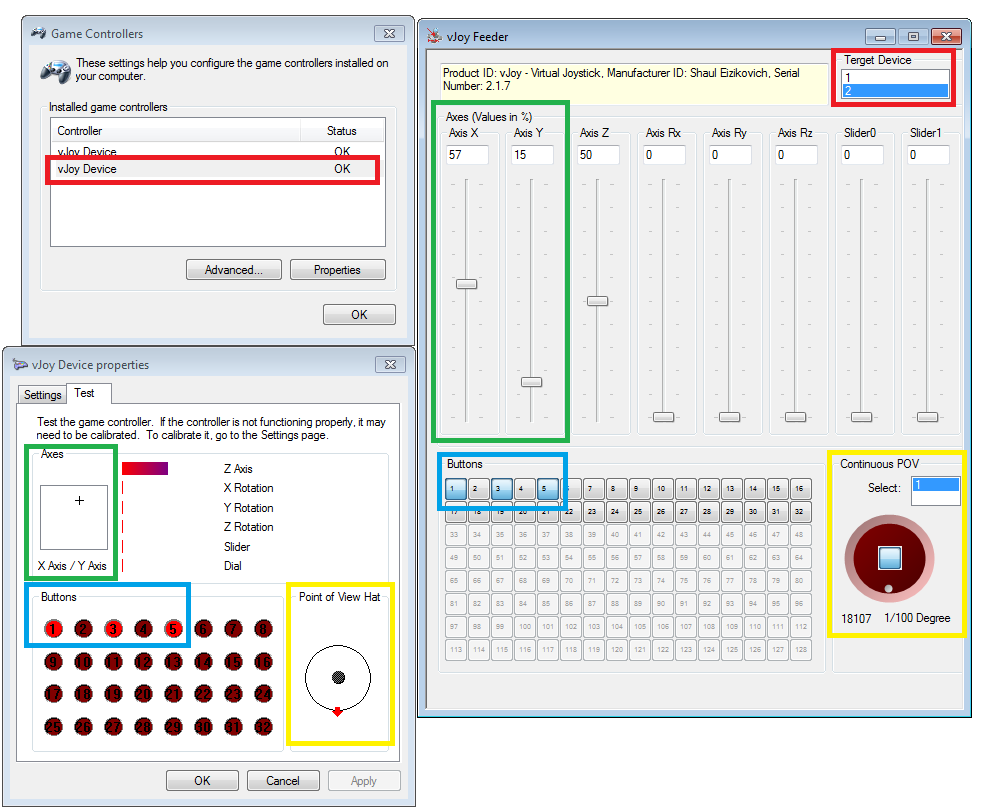This screenshot has width=990, height=808.
Task: Toggle button 16 in vJoy Feeder
Action: tap(801, 489)
